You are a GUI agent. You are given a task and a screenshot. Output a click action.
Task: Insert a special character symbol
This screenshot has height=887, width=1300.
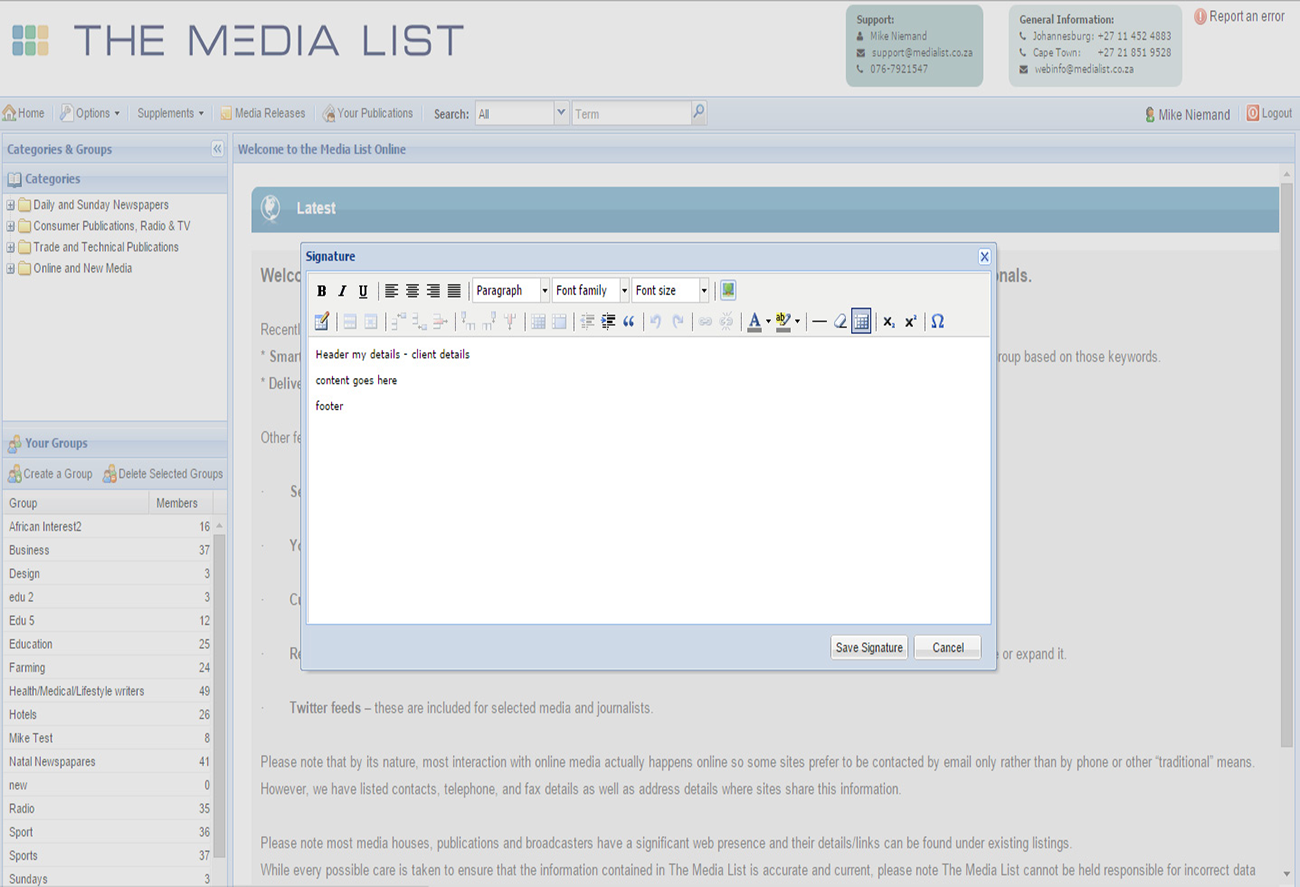[937, 321]
